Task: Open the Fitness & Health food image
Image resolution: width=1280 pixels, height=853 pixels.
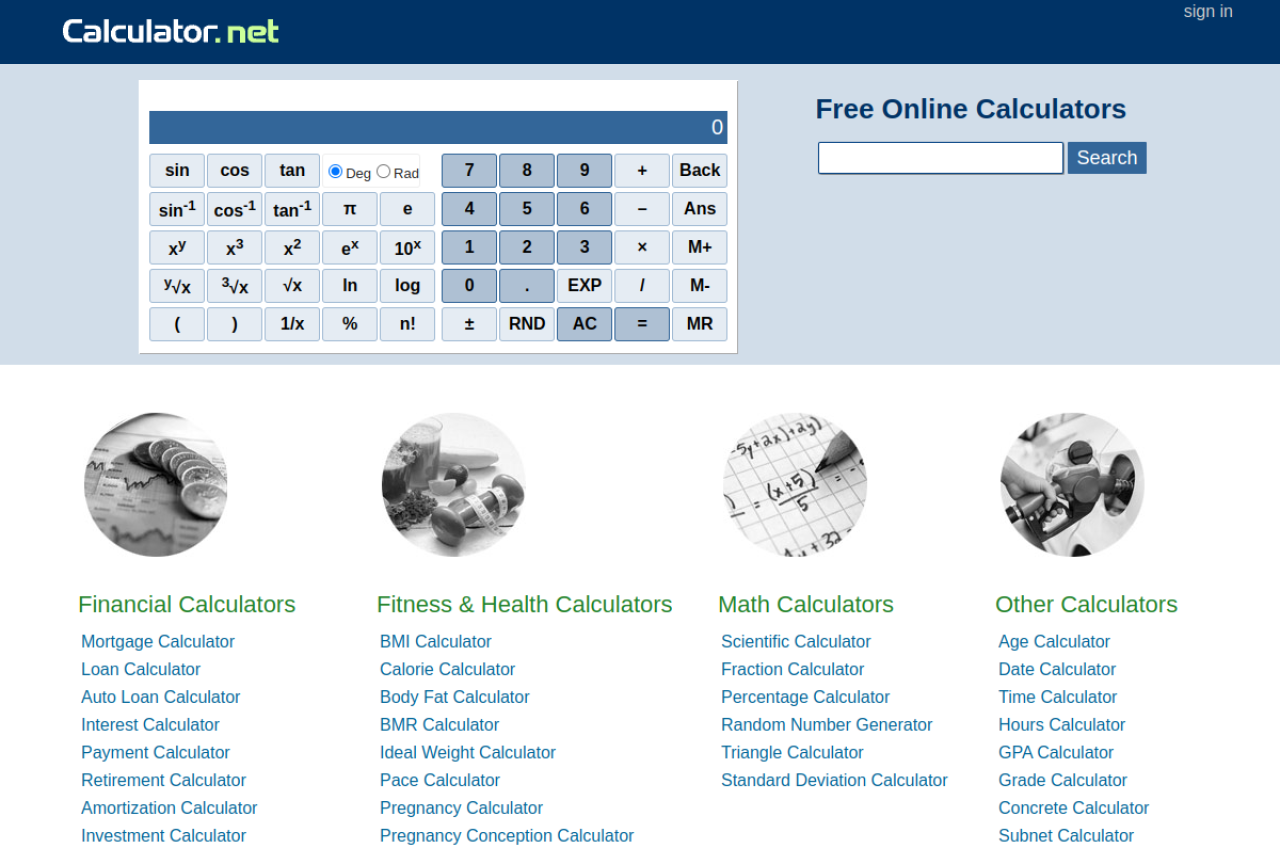Action: pos(453,485)
